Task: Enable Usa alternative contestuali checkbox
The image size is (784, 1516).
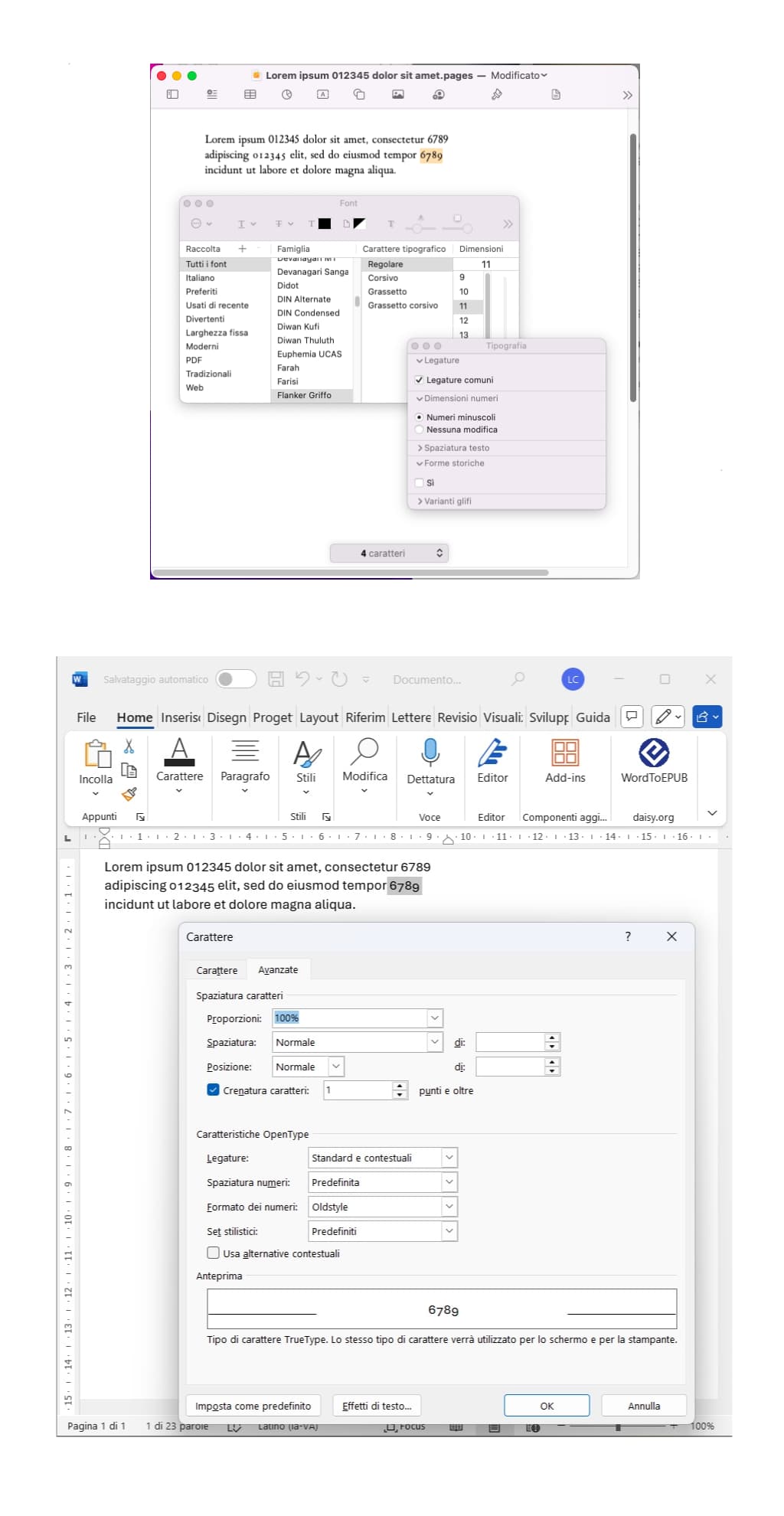Action: (214, 1253)
